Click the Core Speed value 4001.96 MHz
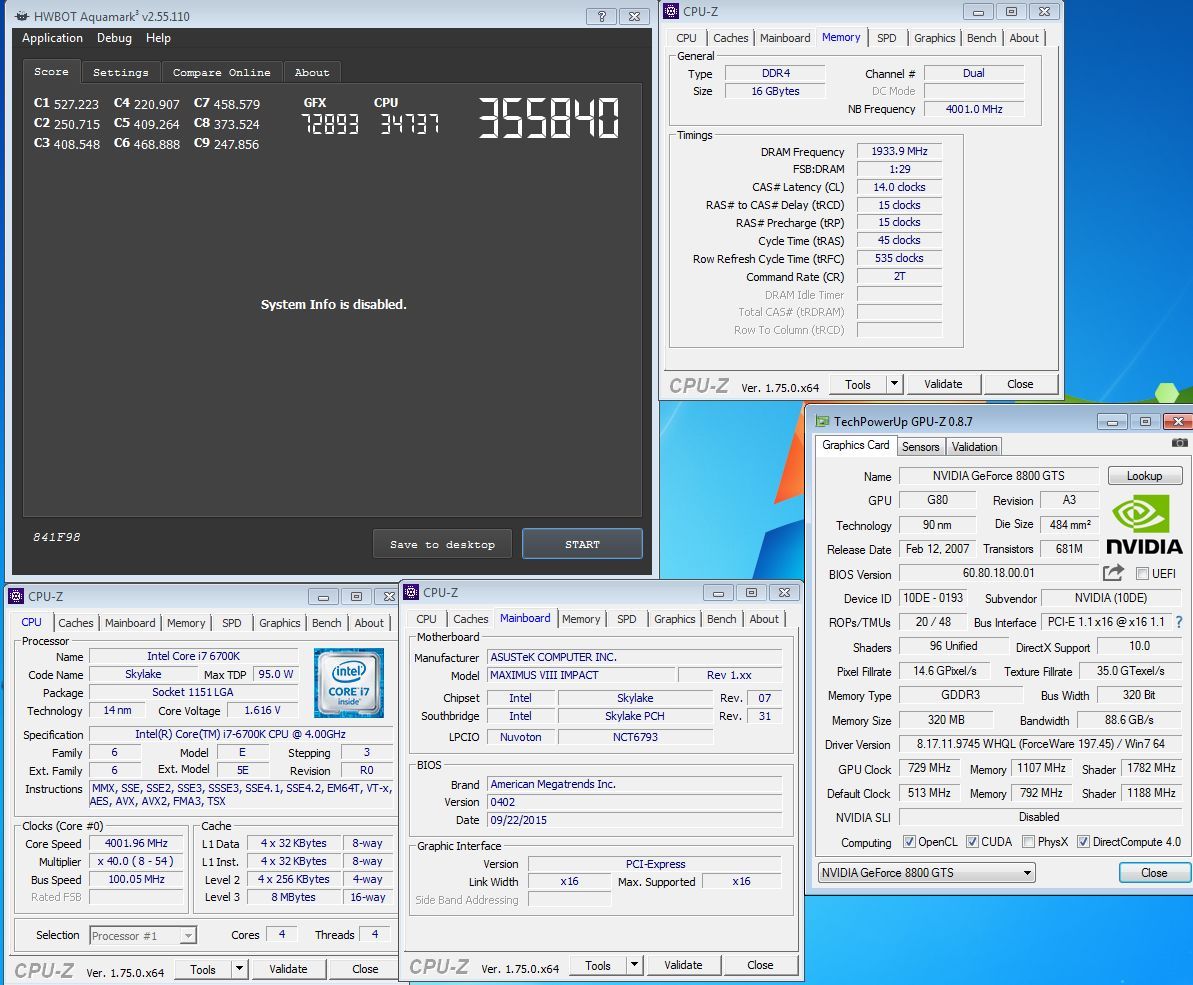Screen dimensions: 1193x985 coord(136,843)
